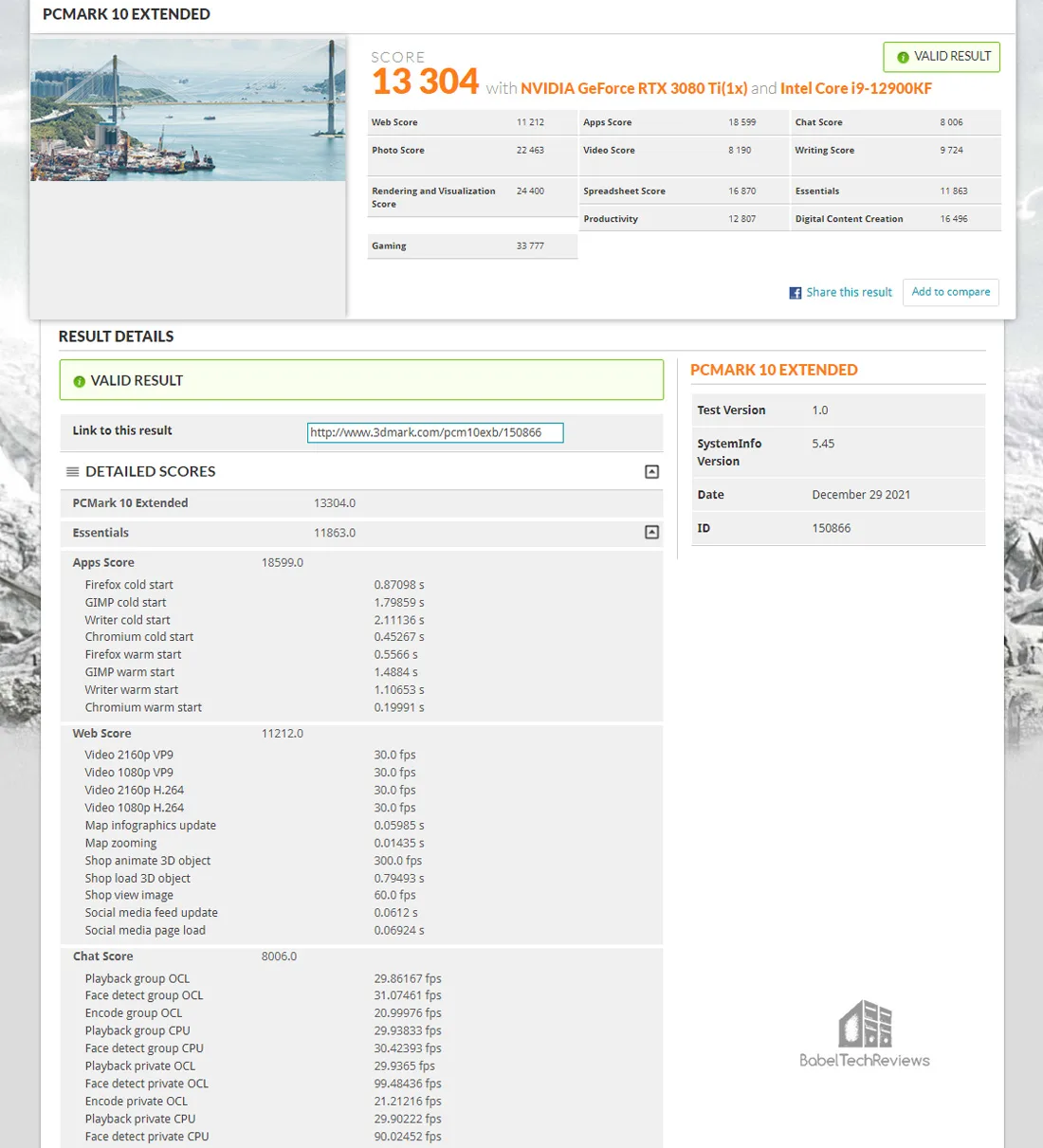
Task: Click the Chat Score 8006.0 detail heading
Action: [x=361, y=957]
